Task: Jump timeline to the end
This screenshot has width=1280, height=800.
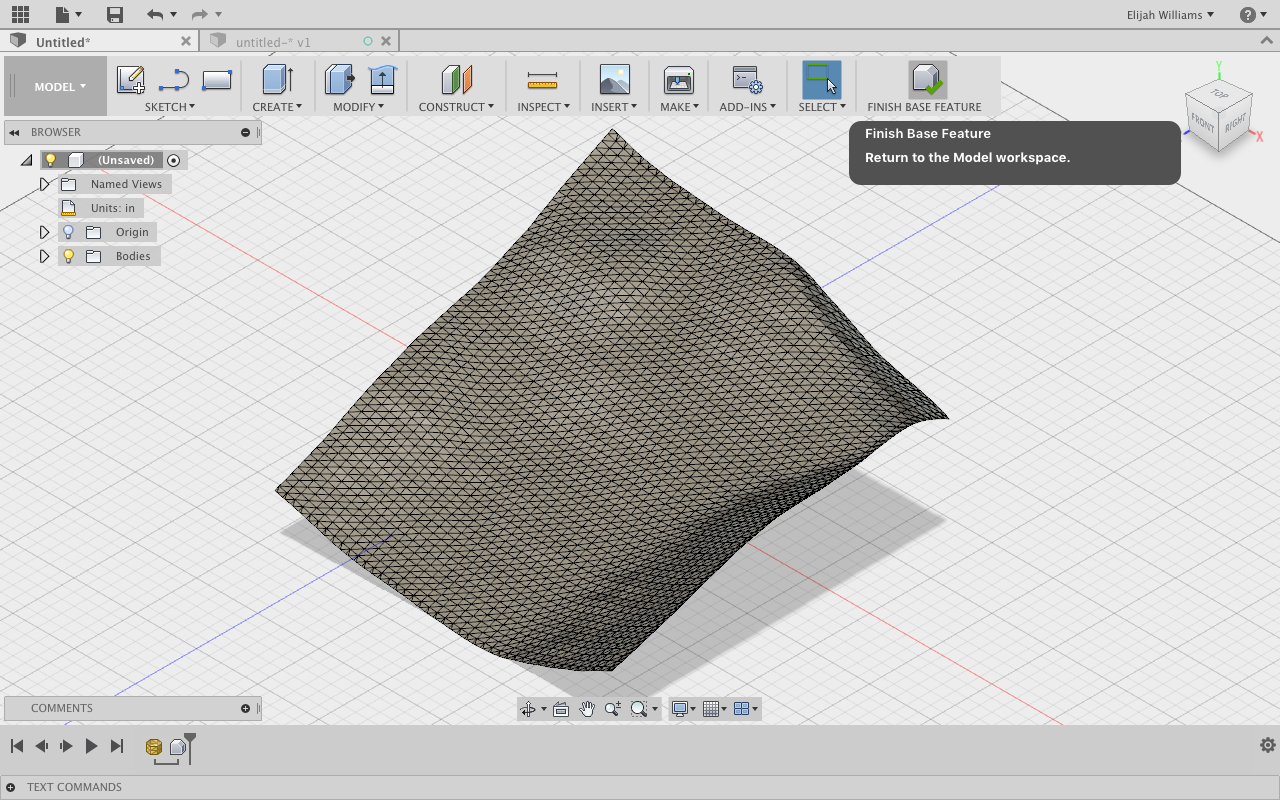Action: (117, 746)
